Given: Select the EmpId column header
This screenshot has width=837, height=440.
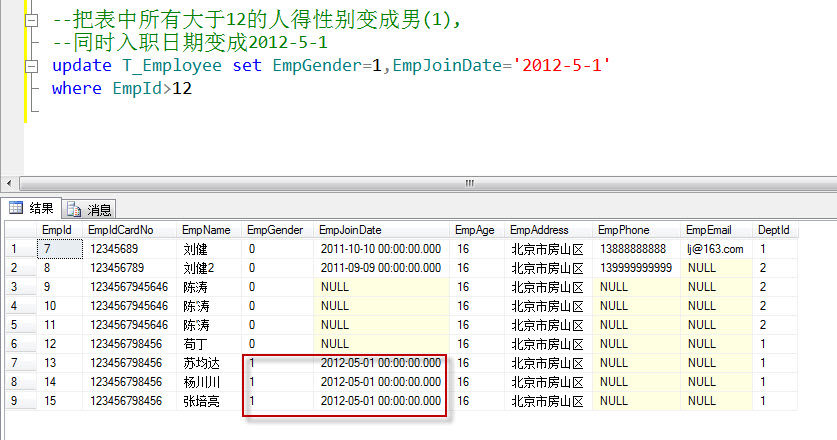Looking at the screenshot, I should (59, 230).
